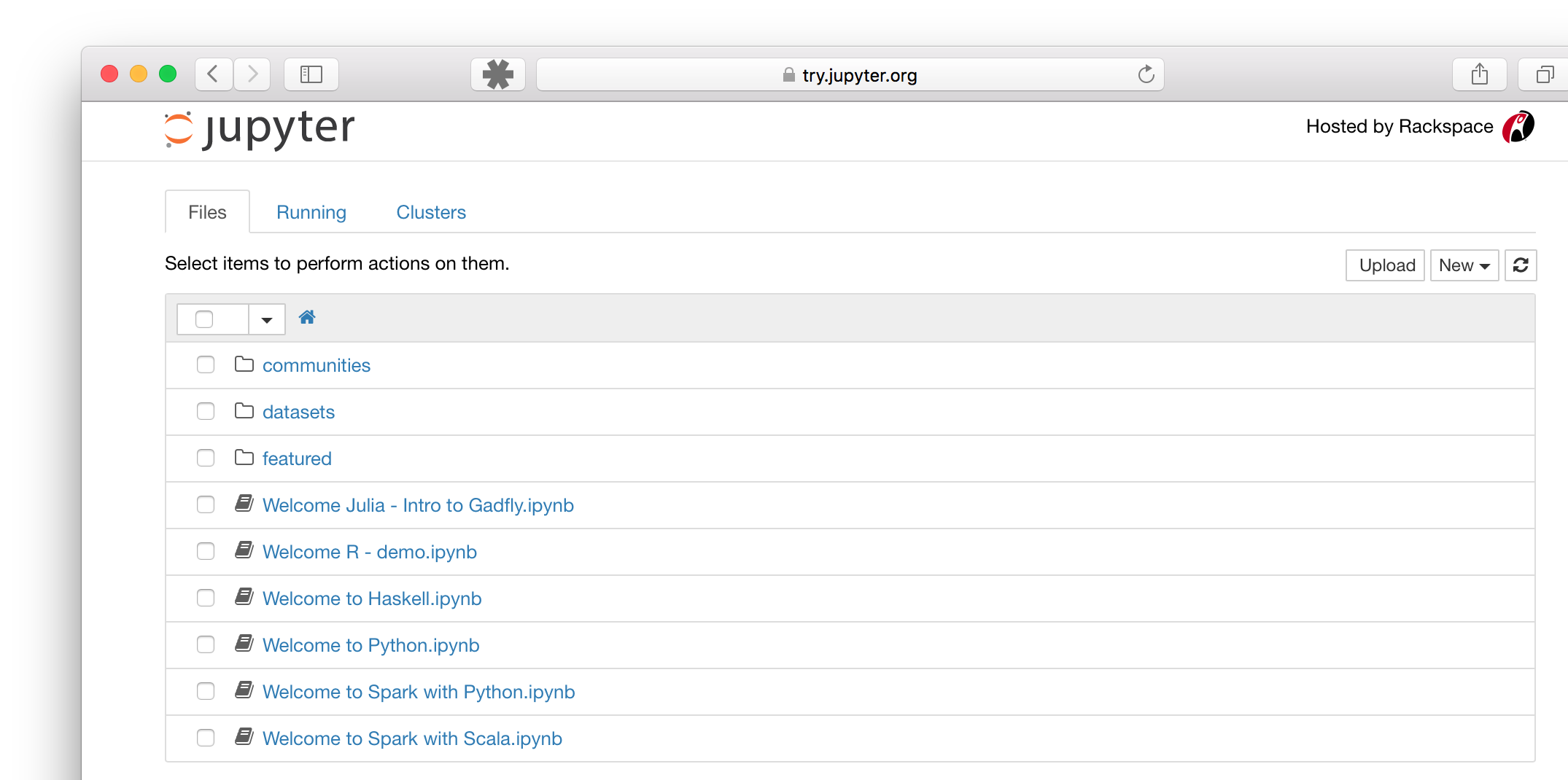Screen dimensions: 1568x780
Task: Click the featured folder icon
Action: [244, 458]
